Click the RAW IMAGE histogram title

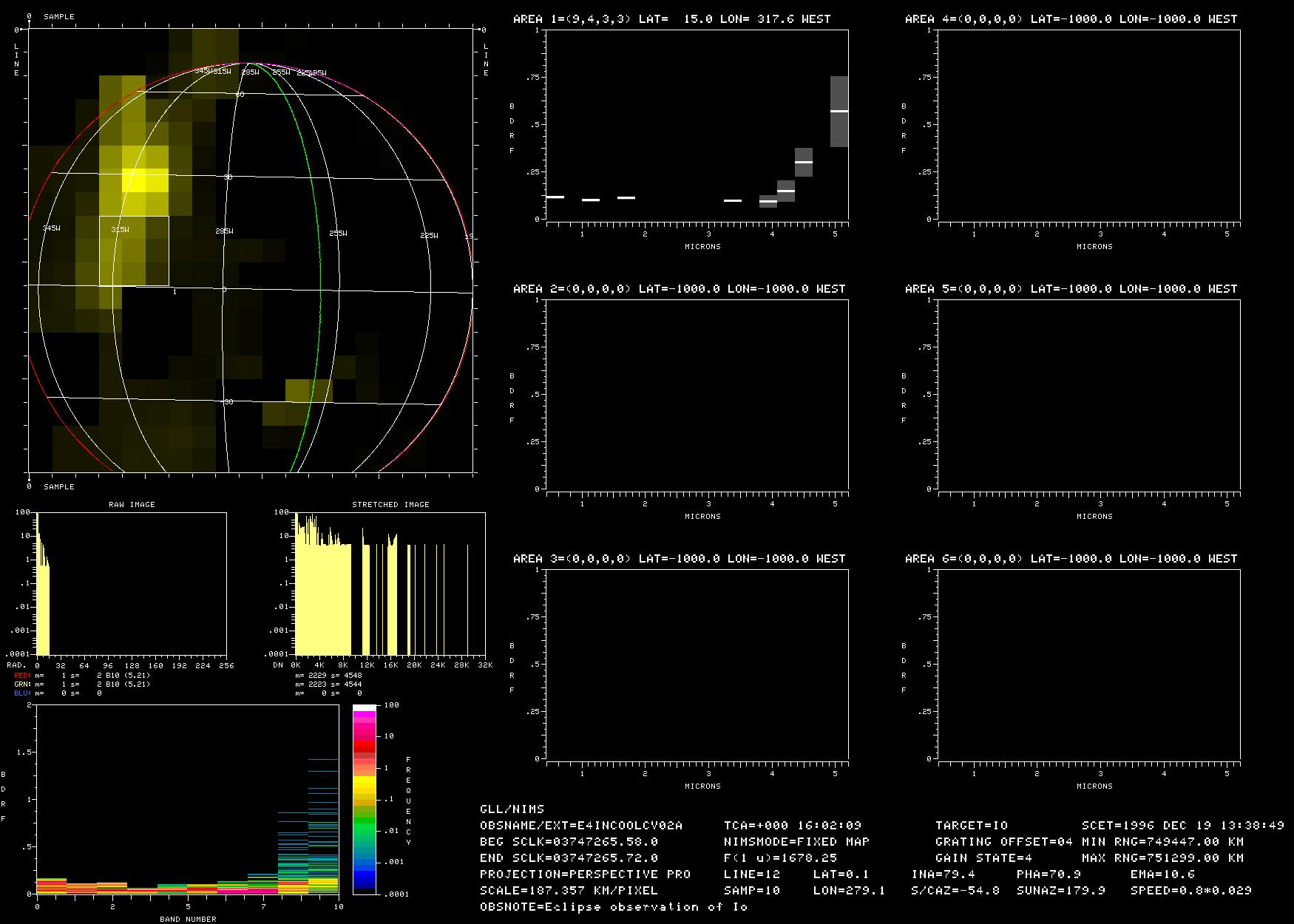pos(132,504)
